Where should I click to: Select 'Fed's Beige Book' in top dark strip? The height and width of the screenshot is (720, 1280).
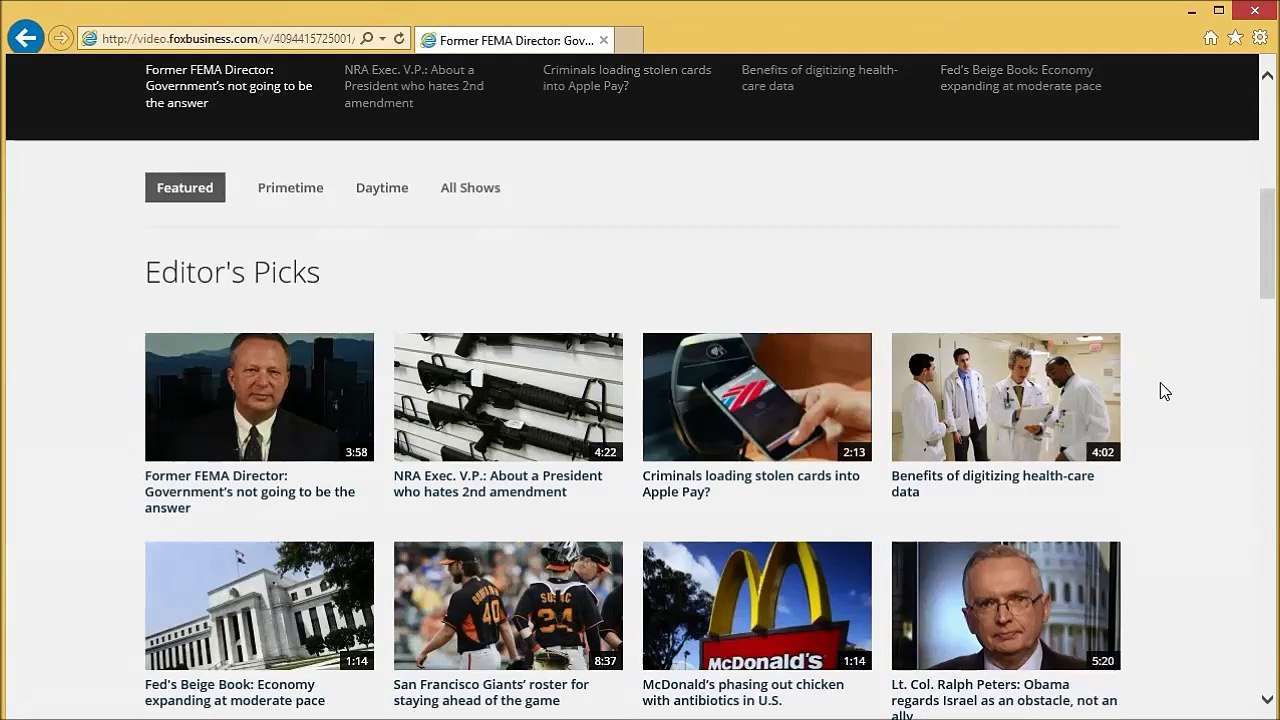[1021, 78]
